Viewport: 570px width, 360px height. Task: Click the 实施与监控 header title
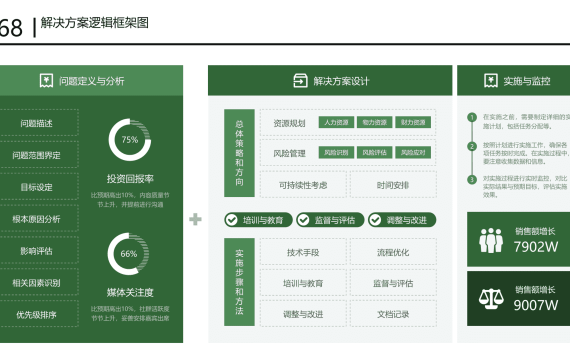point(527,81)
